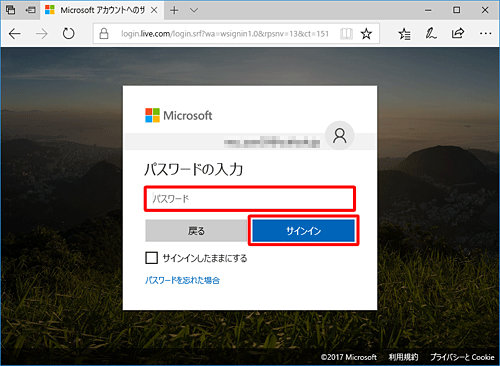View site security lock icon

point(104,33)
